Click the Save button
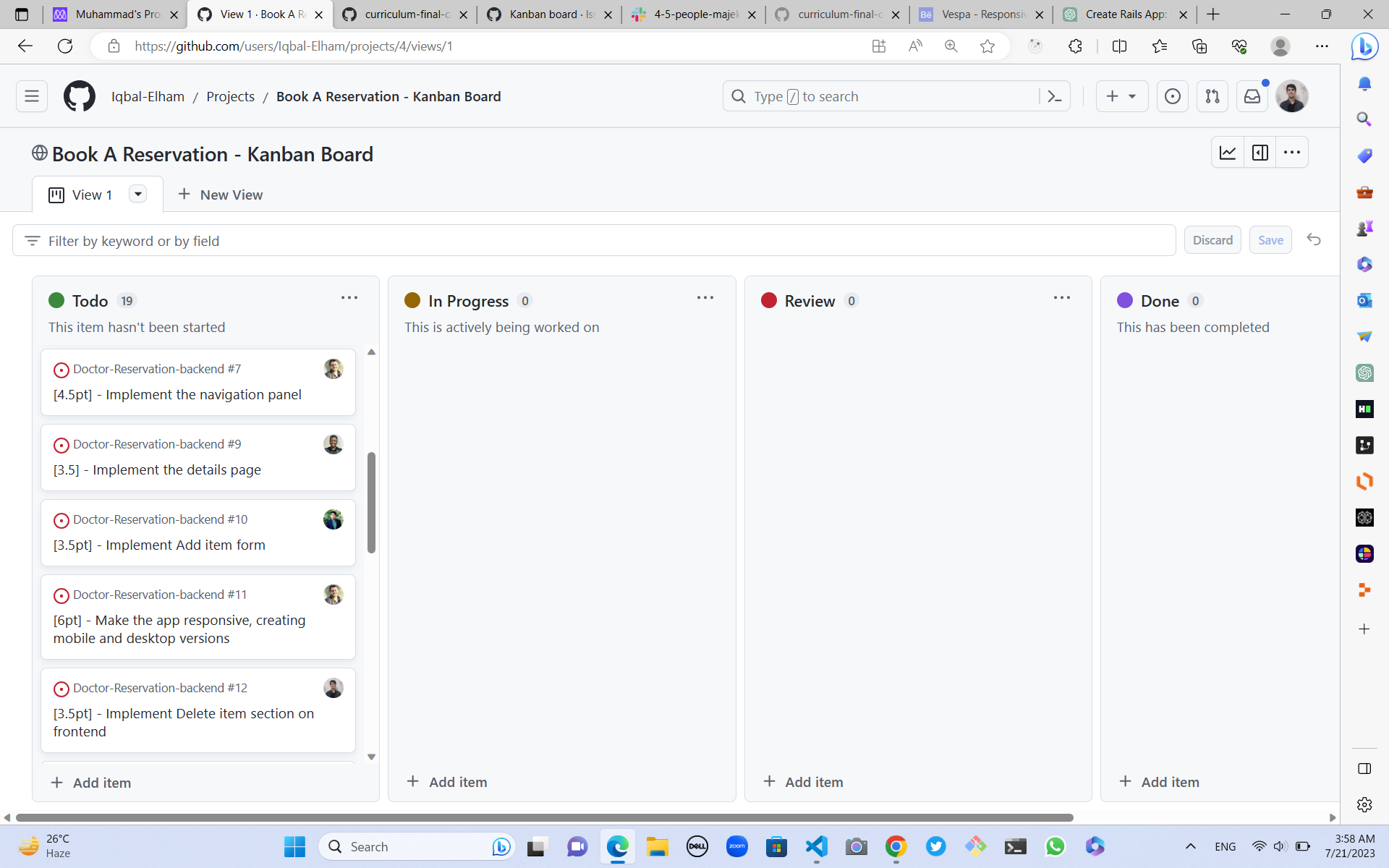This screenshot has height=868, width=1389. (x=1270, y=239)
